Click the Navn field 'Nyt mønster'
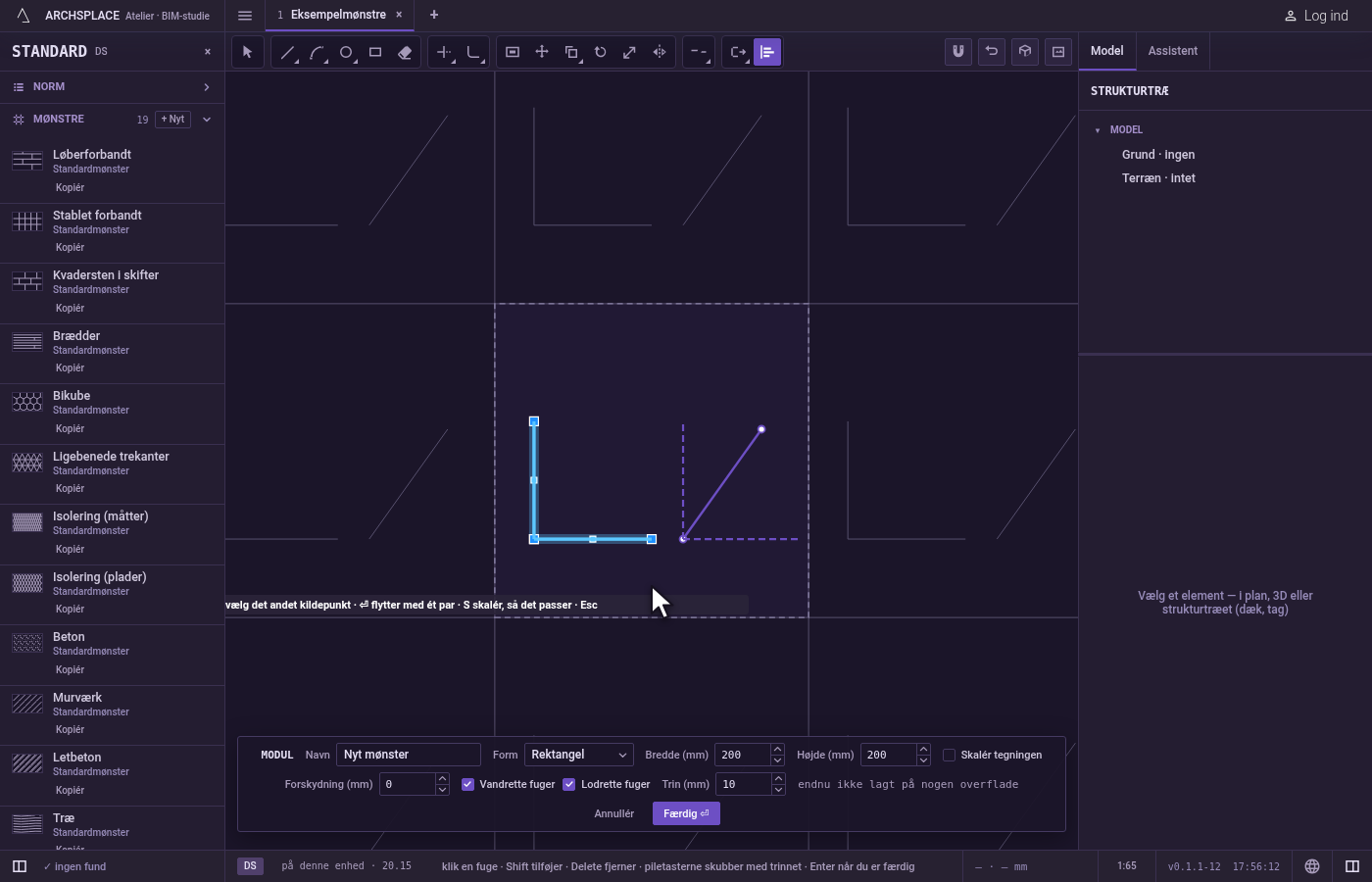Viewport: 1372px width, 882px height. [x=409, y=755]
